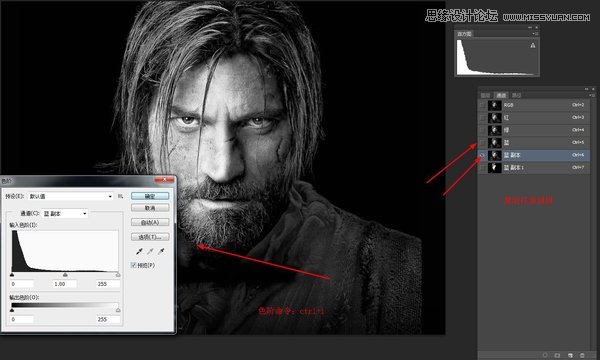
Task: Click the histogram cache warning triangle
Action: [533, 46]
